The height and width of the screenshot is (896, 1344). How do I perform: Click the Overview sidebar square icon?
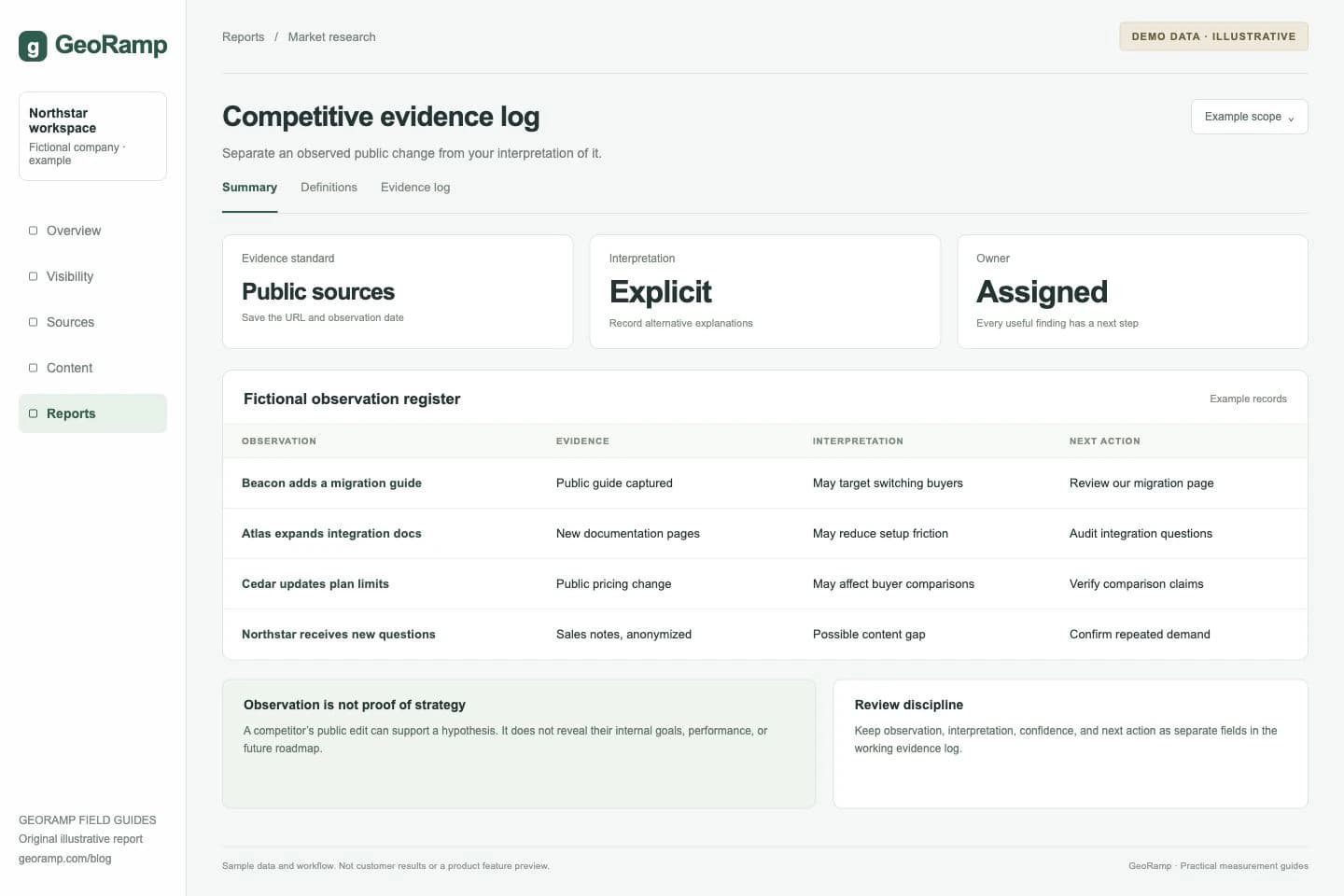[34, 231]
